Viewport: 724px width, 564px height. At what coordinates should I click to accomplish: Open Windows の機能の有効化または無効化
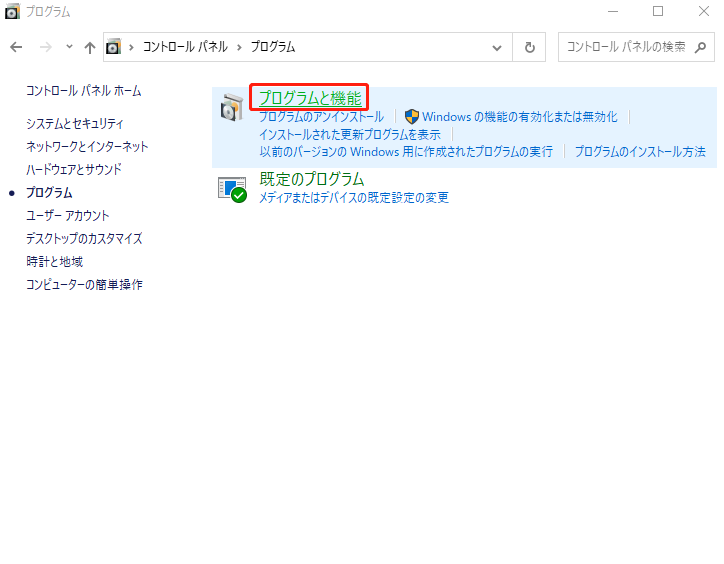click(x=519, y=116)
